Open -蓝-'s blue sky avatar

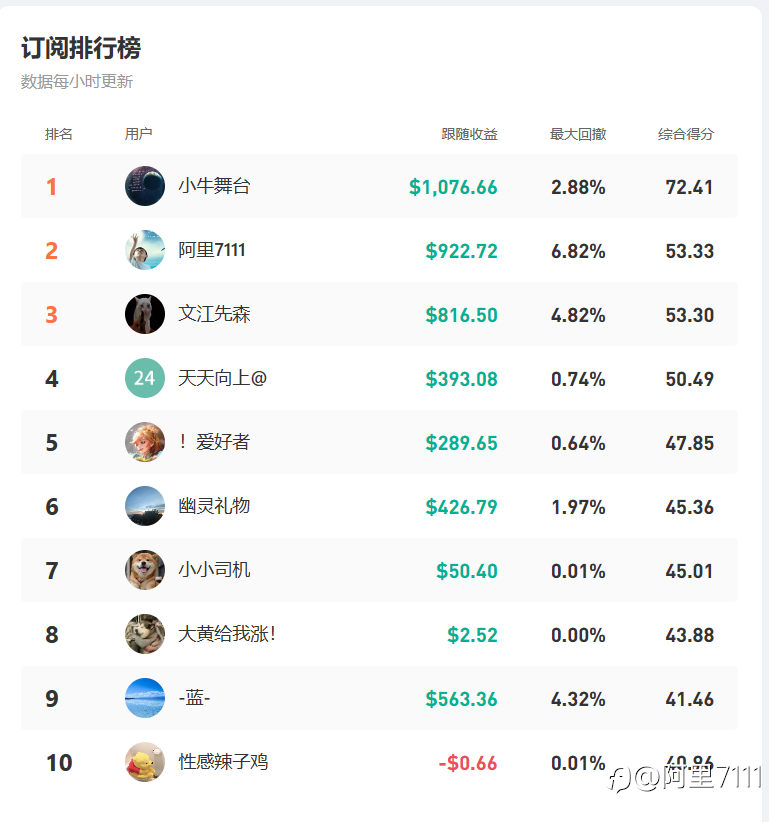[145, 698]
